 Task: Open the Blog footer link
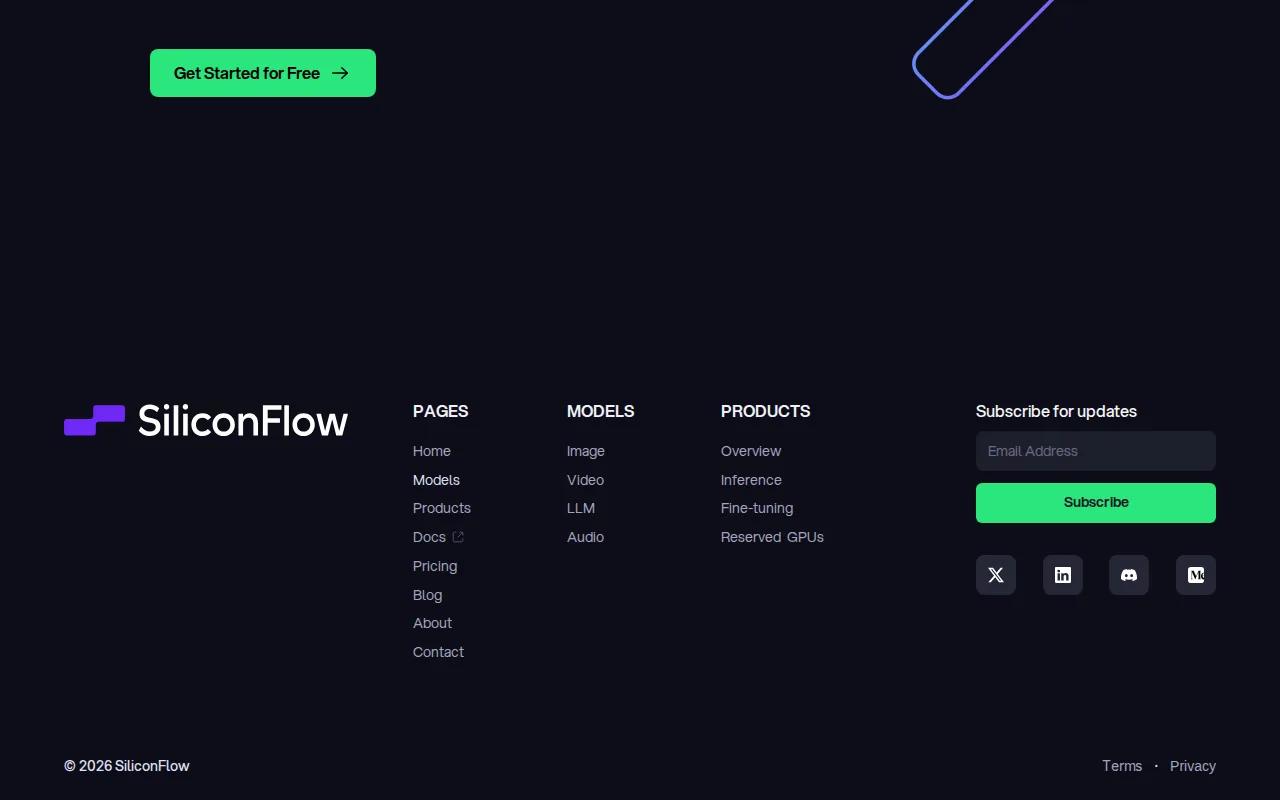click(x=427, y=595)
